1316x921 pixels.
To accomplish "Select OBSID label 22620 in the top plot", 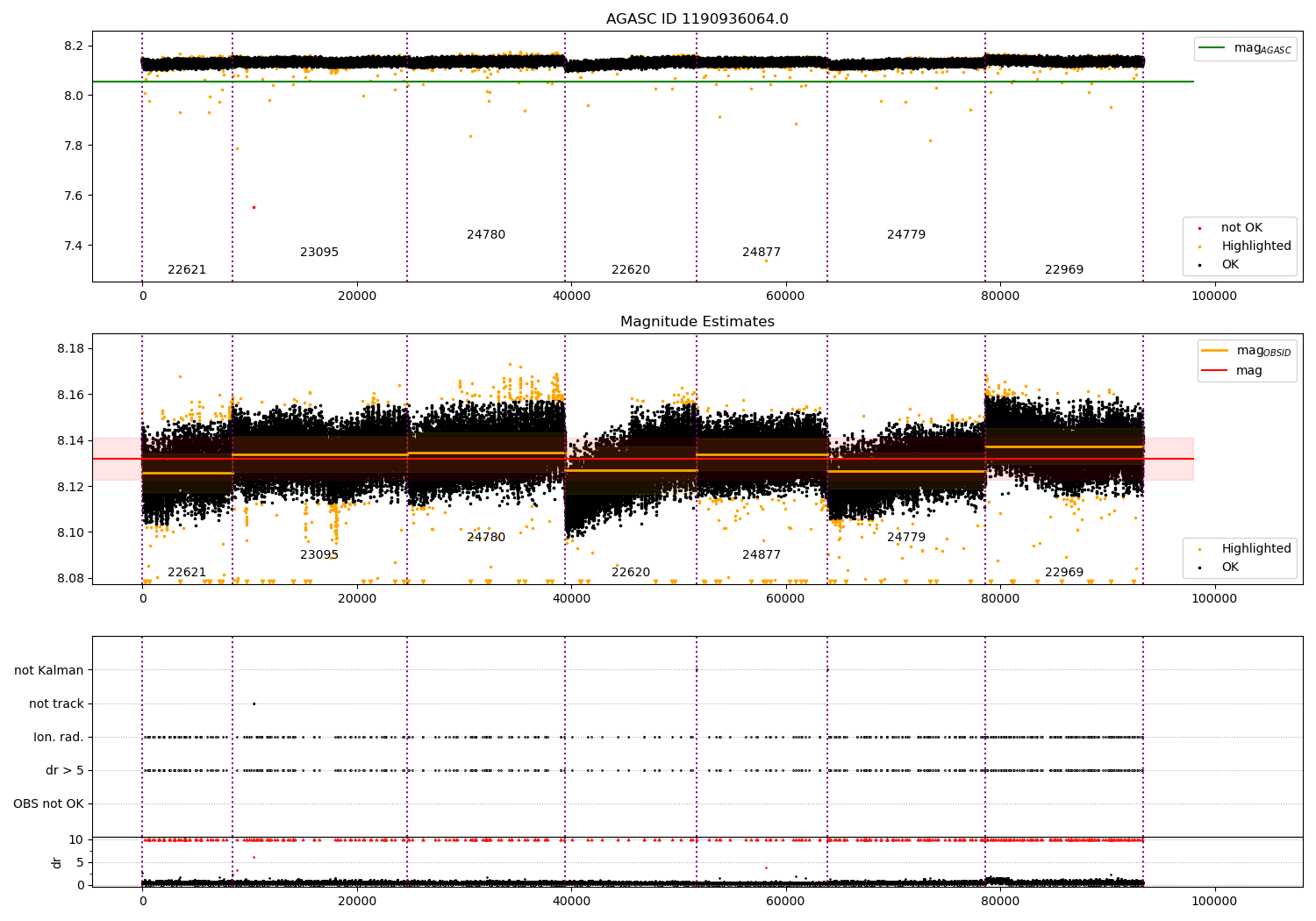I will (x=631, y=270).
